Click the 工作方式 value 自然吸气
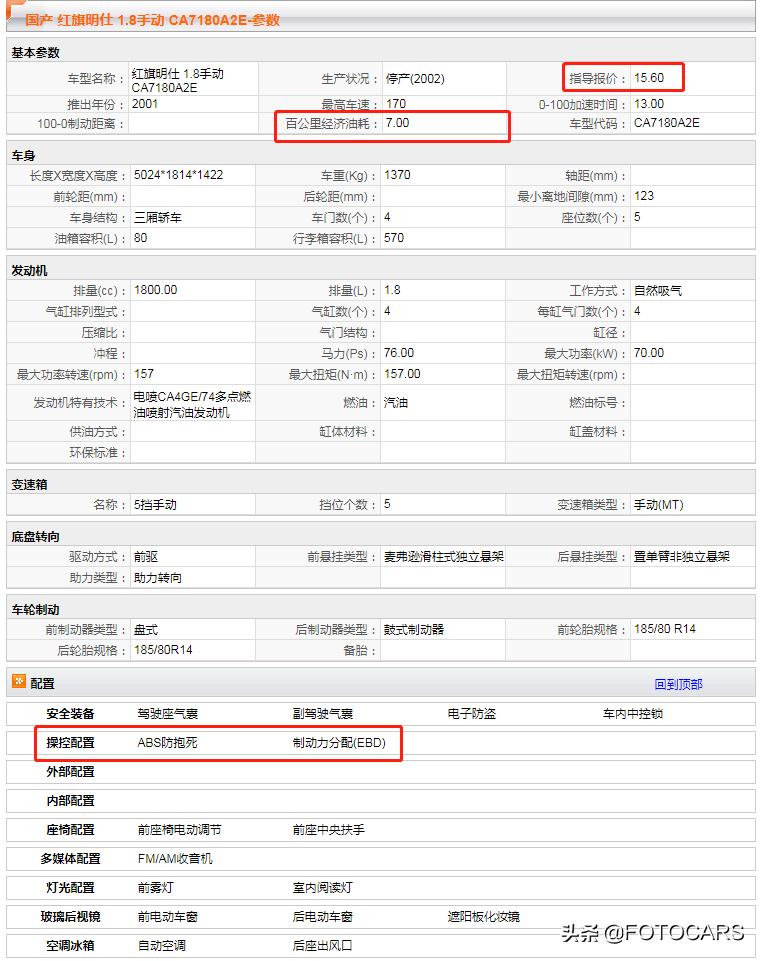The image size is (762, 961). [658, 291]
